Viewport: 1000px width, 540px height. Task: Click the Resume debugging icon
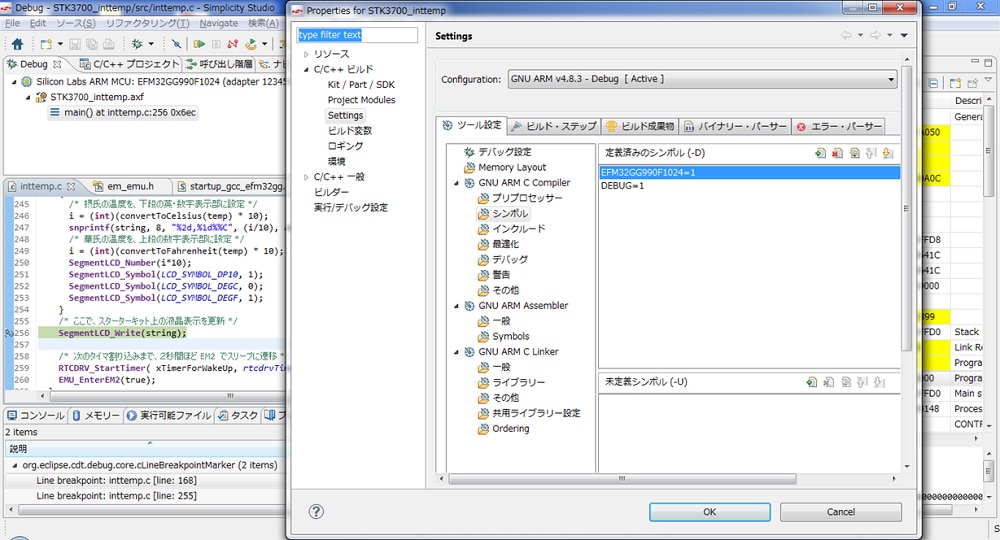tap(199, 44)
